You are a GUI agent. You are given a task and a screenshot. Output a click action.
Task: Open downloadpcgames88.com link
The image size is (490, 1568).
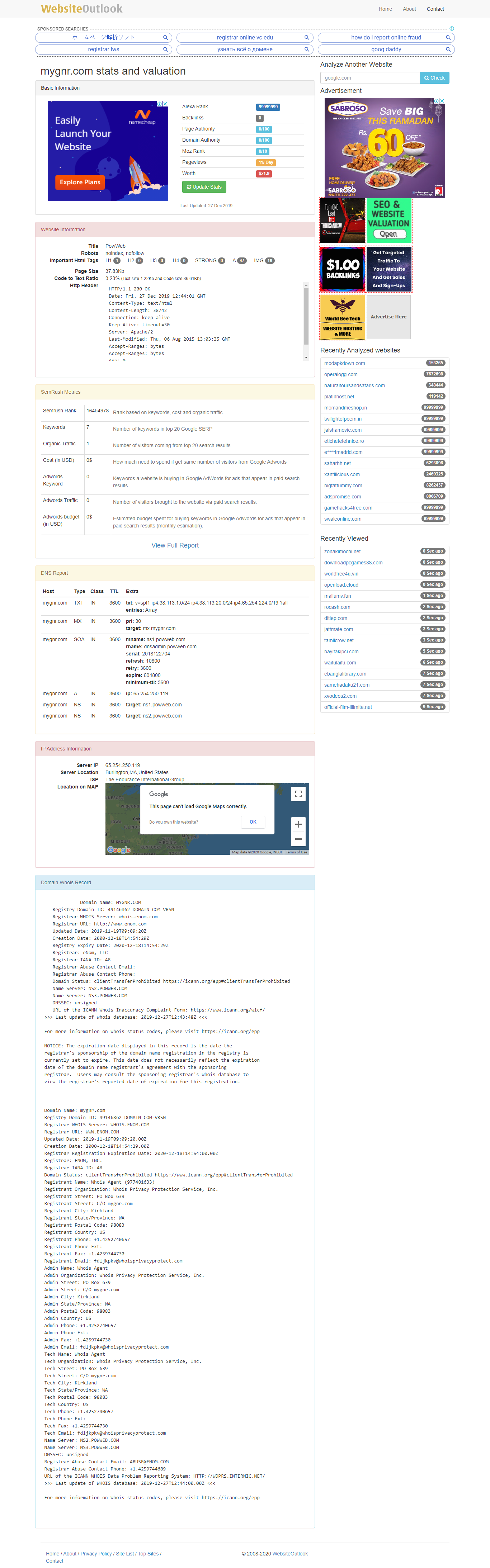[353, 563]
